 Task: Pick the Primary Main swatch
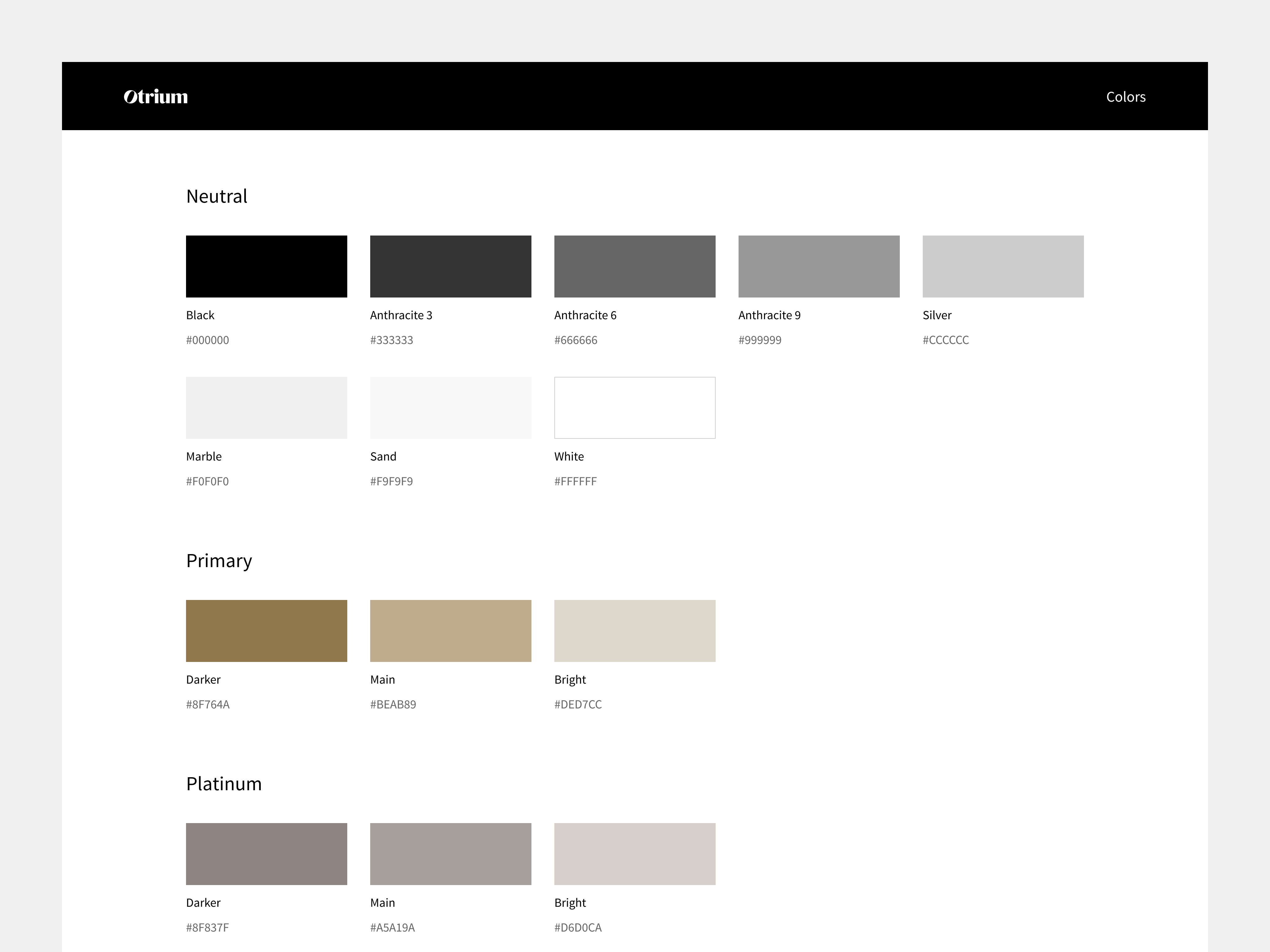click(x=451, y=631)
